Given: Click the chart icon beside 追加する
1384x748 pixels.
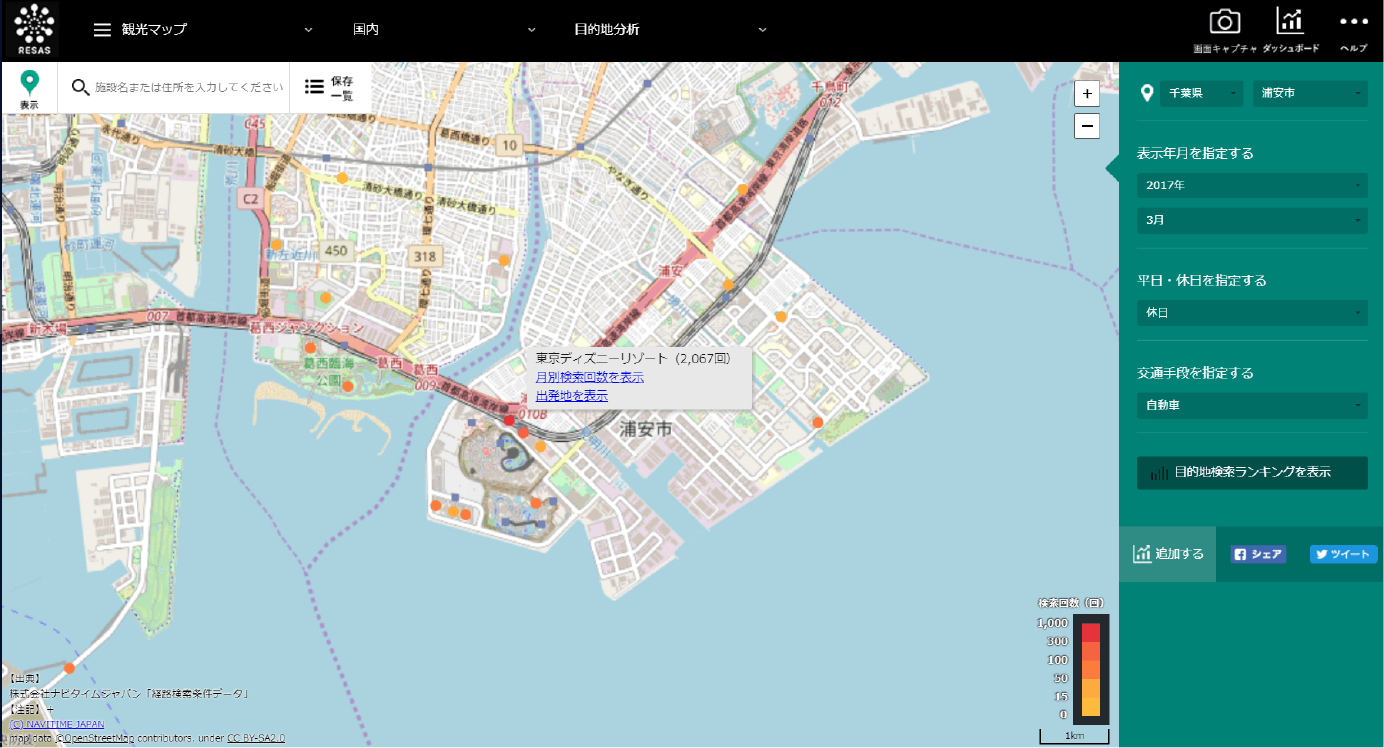Looking at the screenshot, I should pyautogui.click(x=1141, y=554).
